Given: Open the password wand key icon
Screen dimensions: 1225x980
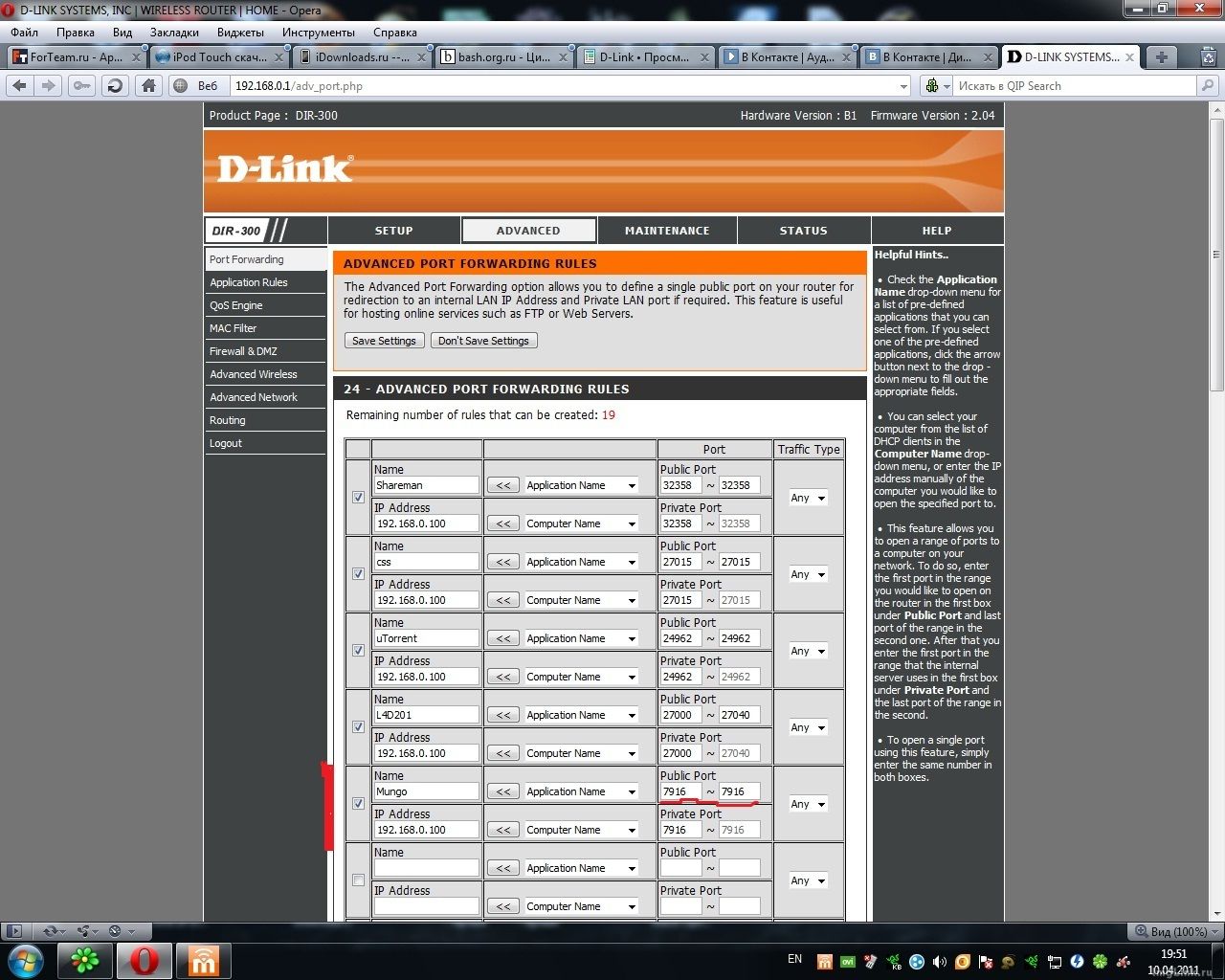Looking at the screenshot, I should click(x=82, y=86).
